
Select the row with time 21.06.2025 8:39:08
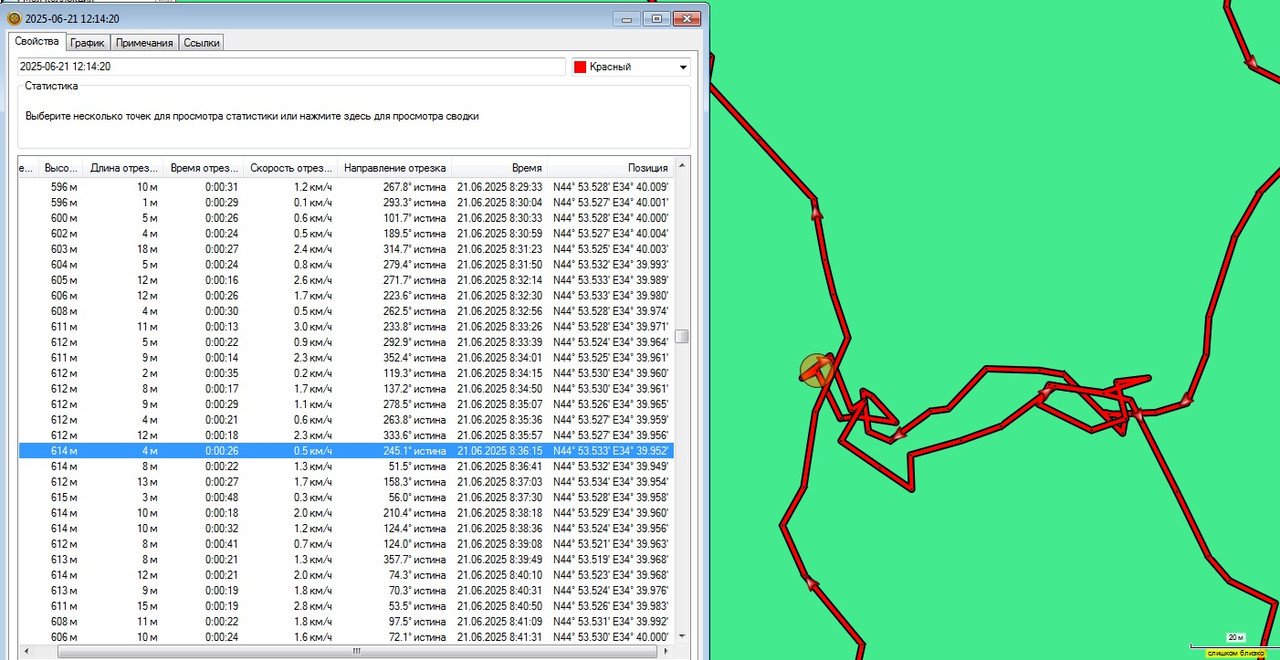click(x=346, y=544)
